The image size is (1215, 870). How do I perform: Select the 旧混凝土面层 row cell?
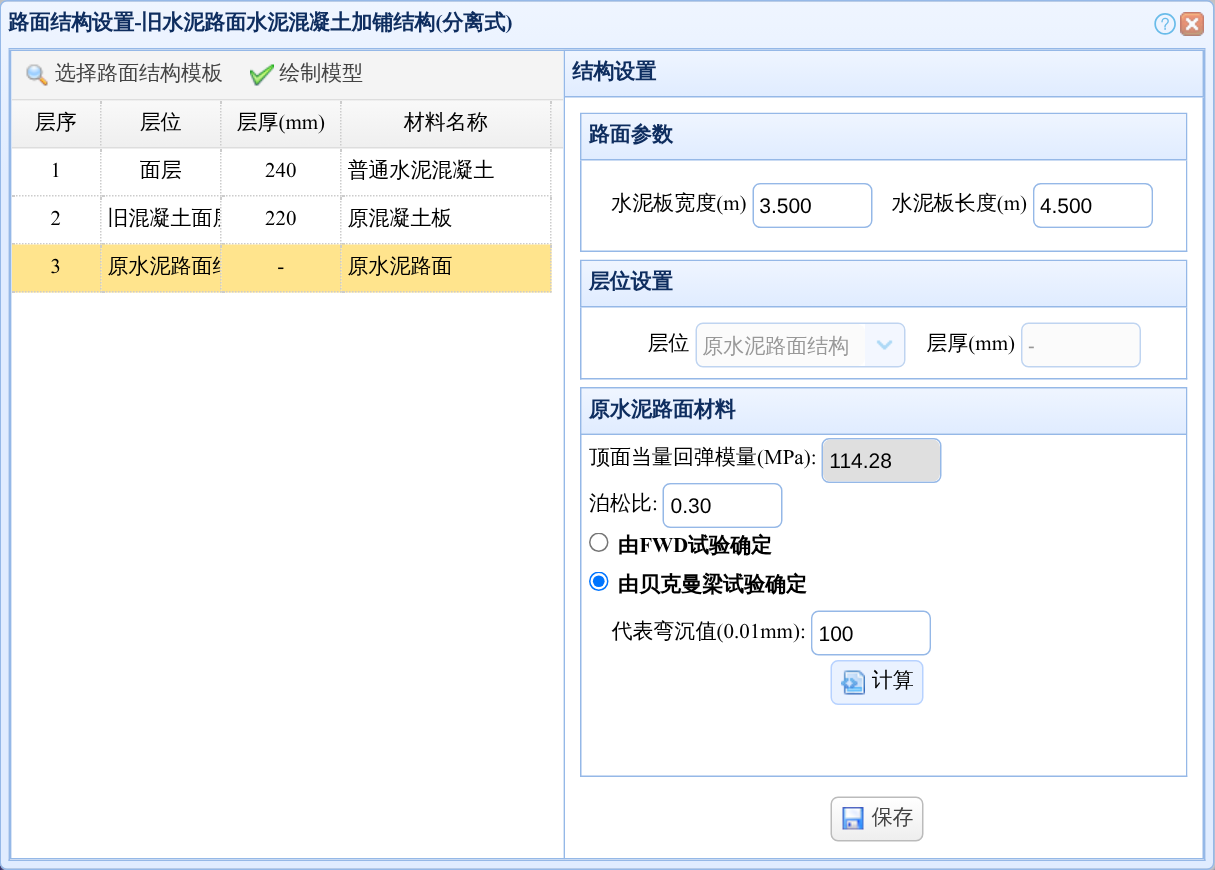click(161, 219)
